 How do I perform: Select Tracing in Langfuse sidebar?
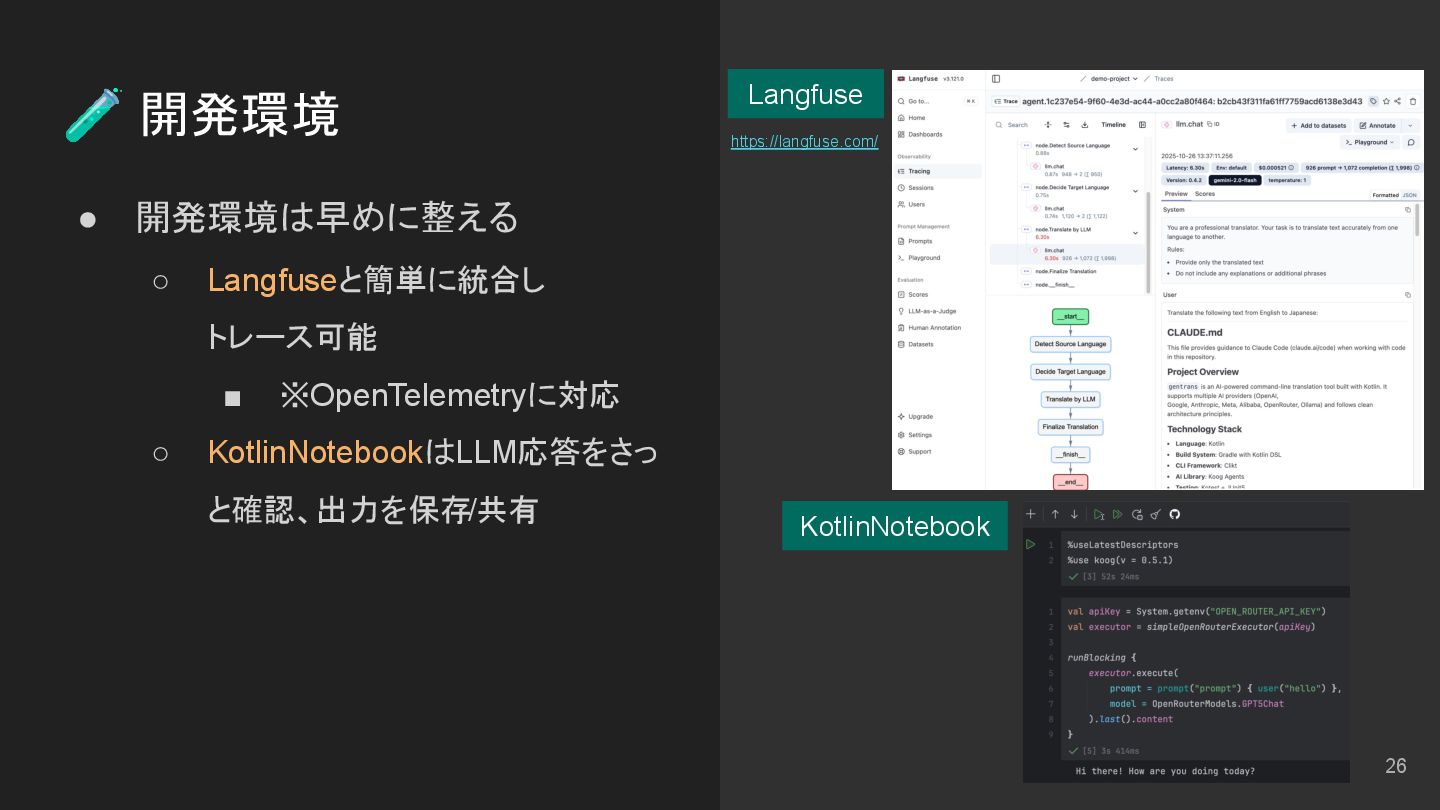click(937, 171)
